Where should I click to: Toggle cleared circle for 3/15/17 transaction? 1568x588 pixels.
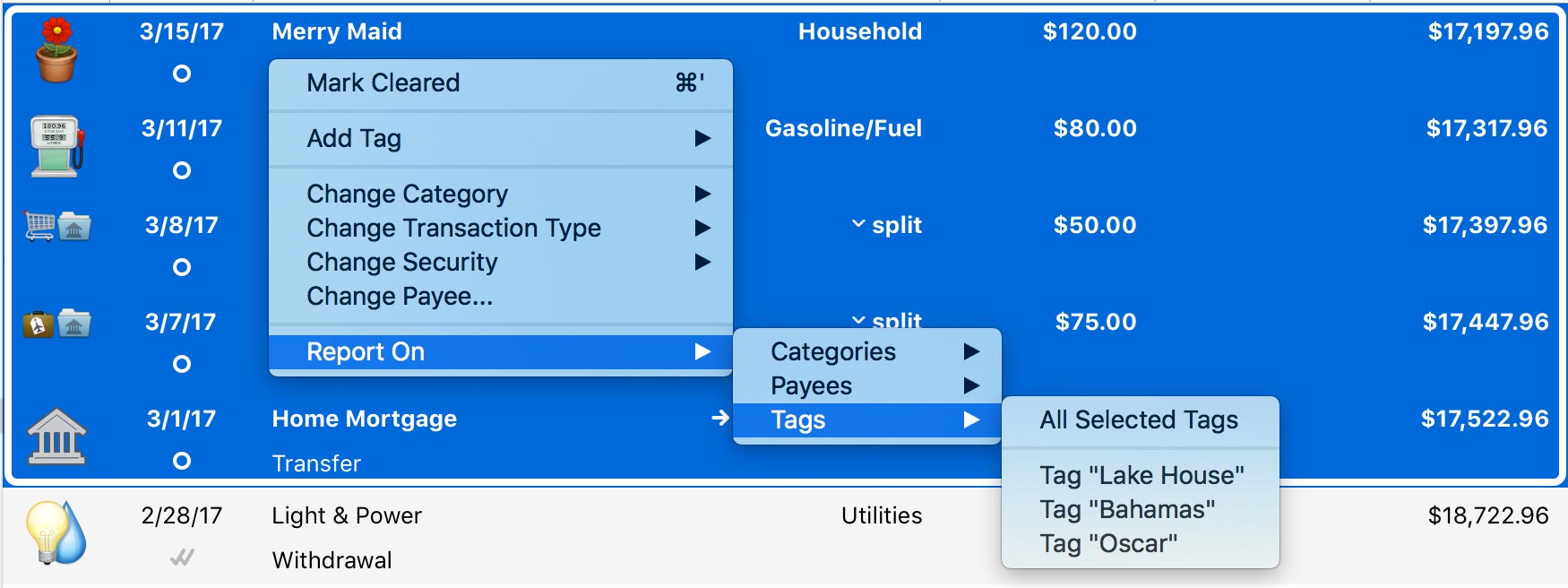coord(182,73)
